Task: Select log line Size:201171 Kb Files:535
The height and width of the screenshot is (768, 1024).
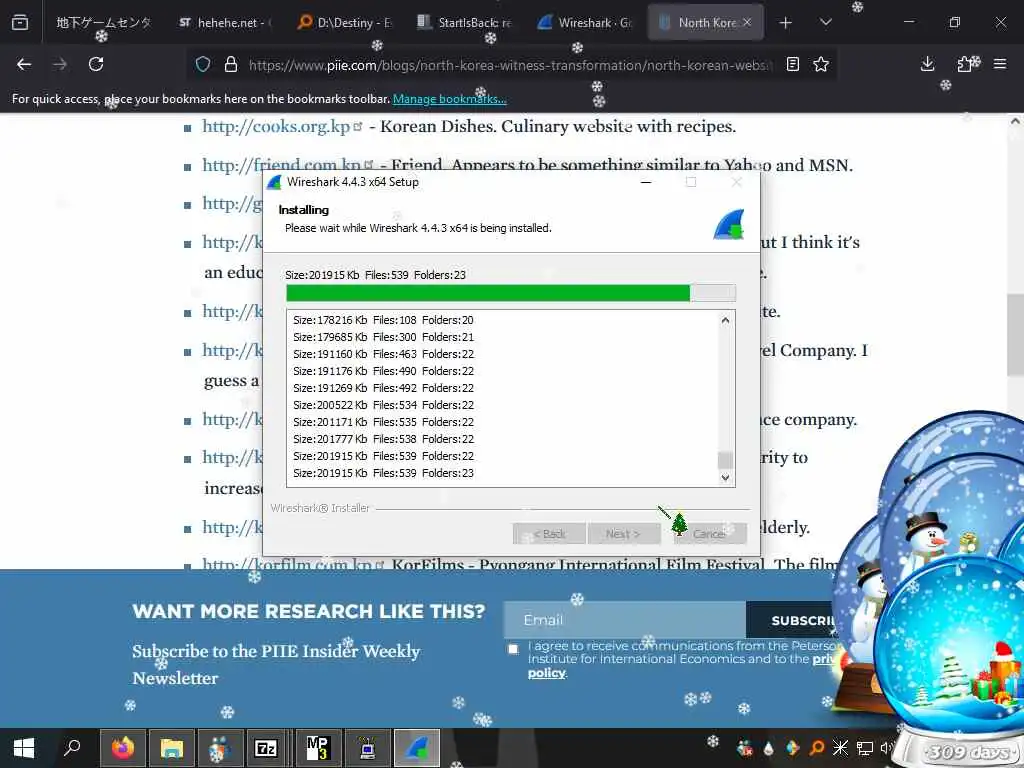Action: 383,422
